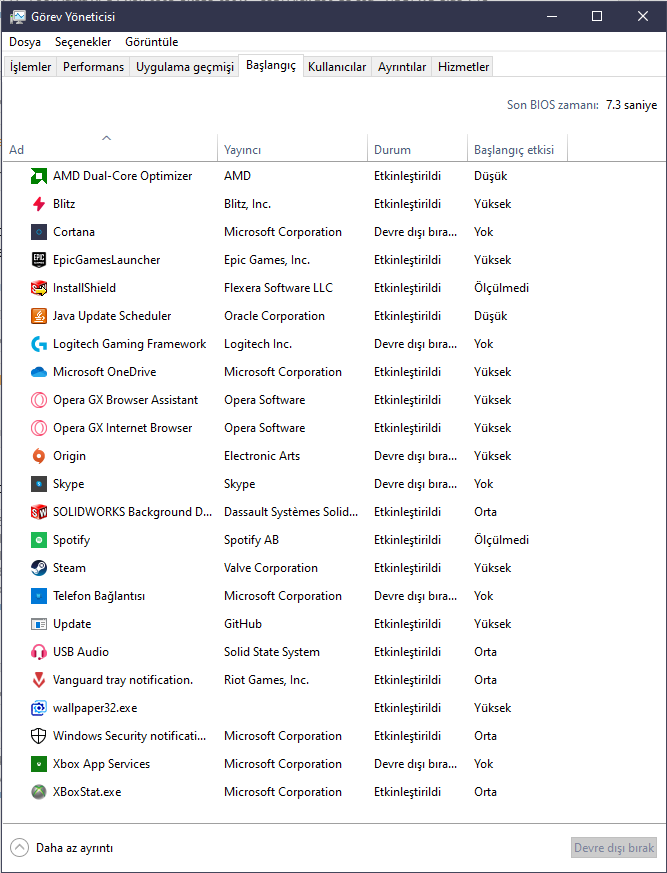The image size is (667, 873).
Task: Click the Blitz lightning icon
Action: 38,204
